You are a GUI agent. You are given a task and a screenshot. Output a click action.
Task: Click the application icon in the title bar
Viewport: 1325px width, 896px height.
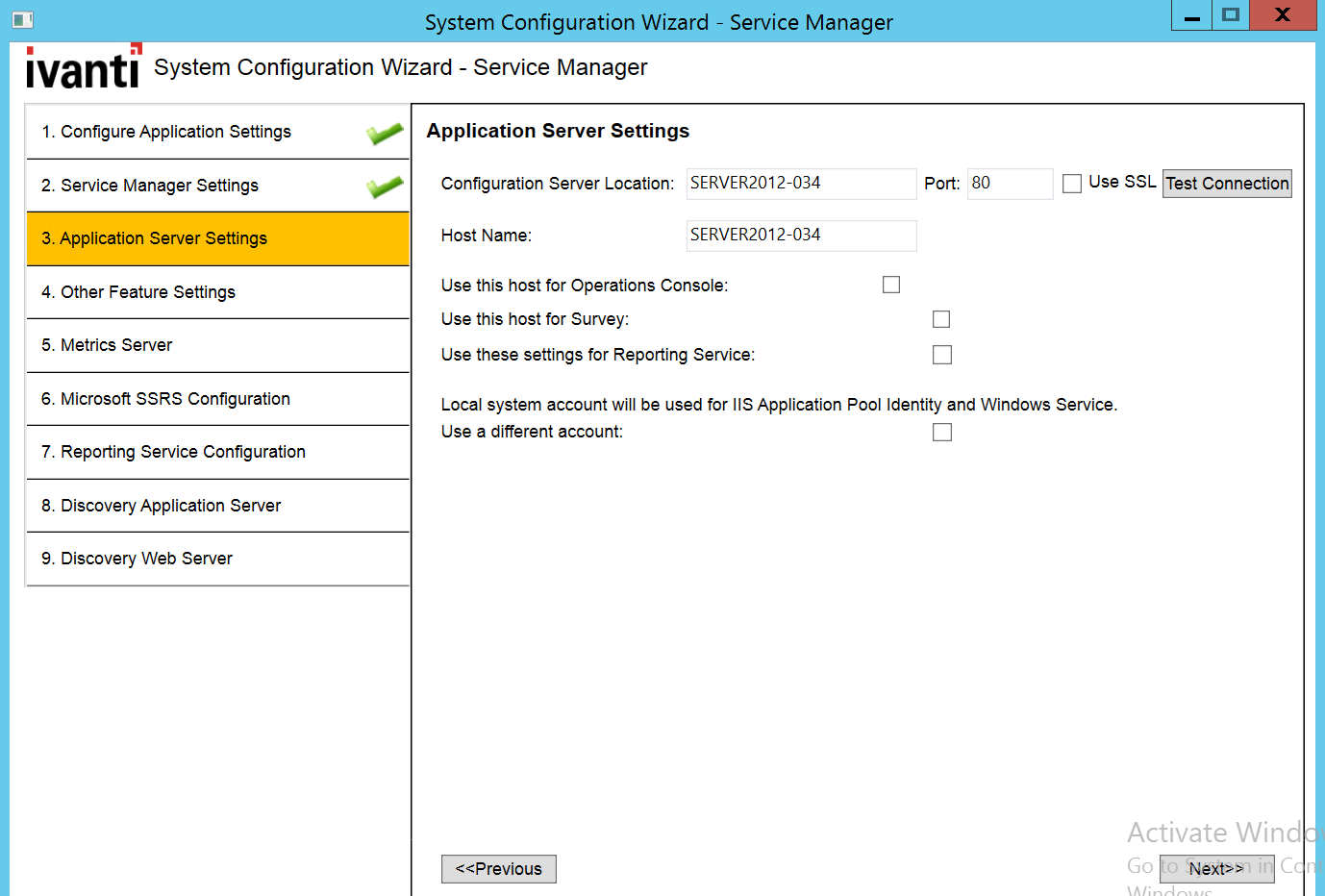(22, 18)
